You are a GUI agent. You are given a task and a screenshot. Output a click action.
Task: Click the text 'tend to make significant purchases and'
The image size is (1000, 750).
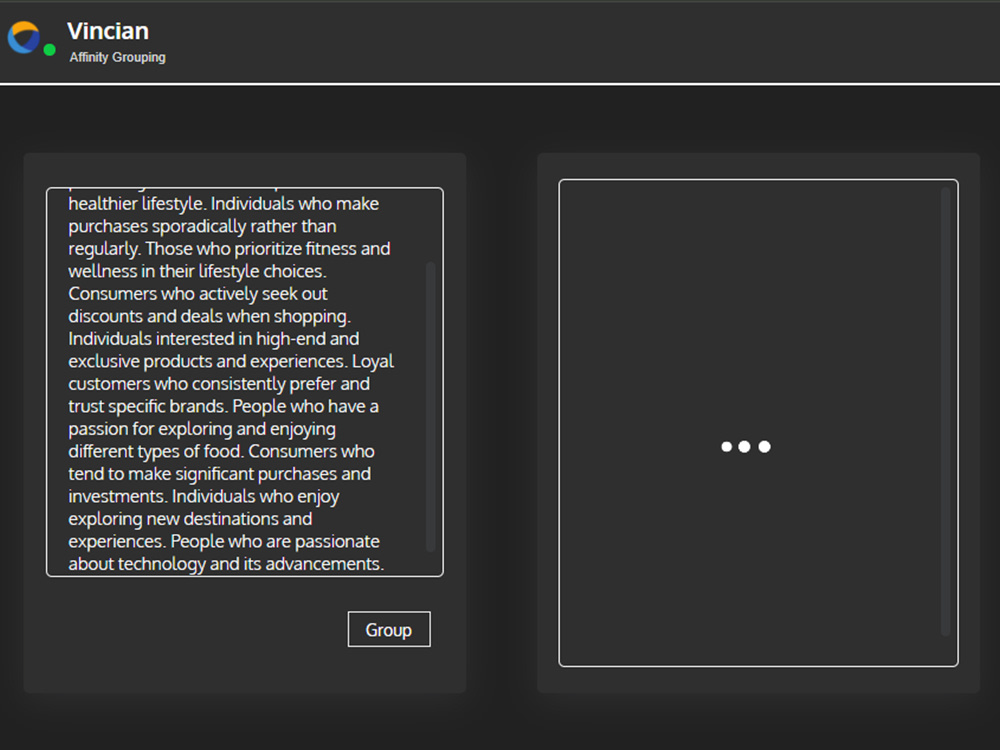pyautogui.click(x=219, y=474)
